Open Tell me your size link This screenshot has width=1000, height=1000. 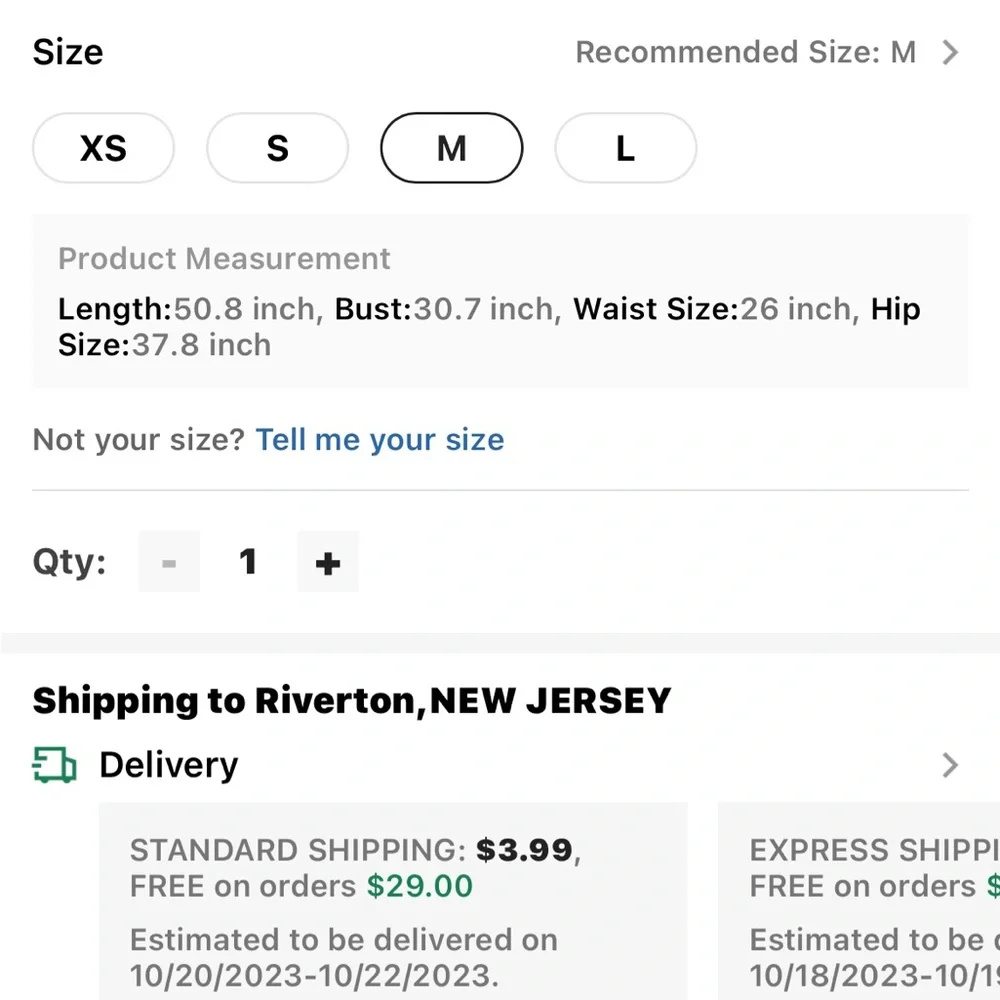(380, 440)
